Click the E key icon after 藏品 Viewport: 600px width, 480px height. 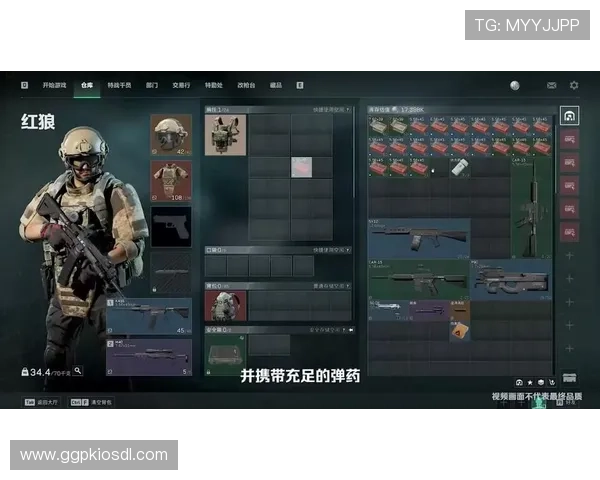click(x=300, y=85)
